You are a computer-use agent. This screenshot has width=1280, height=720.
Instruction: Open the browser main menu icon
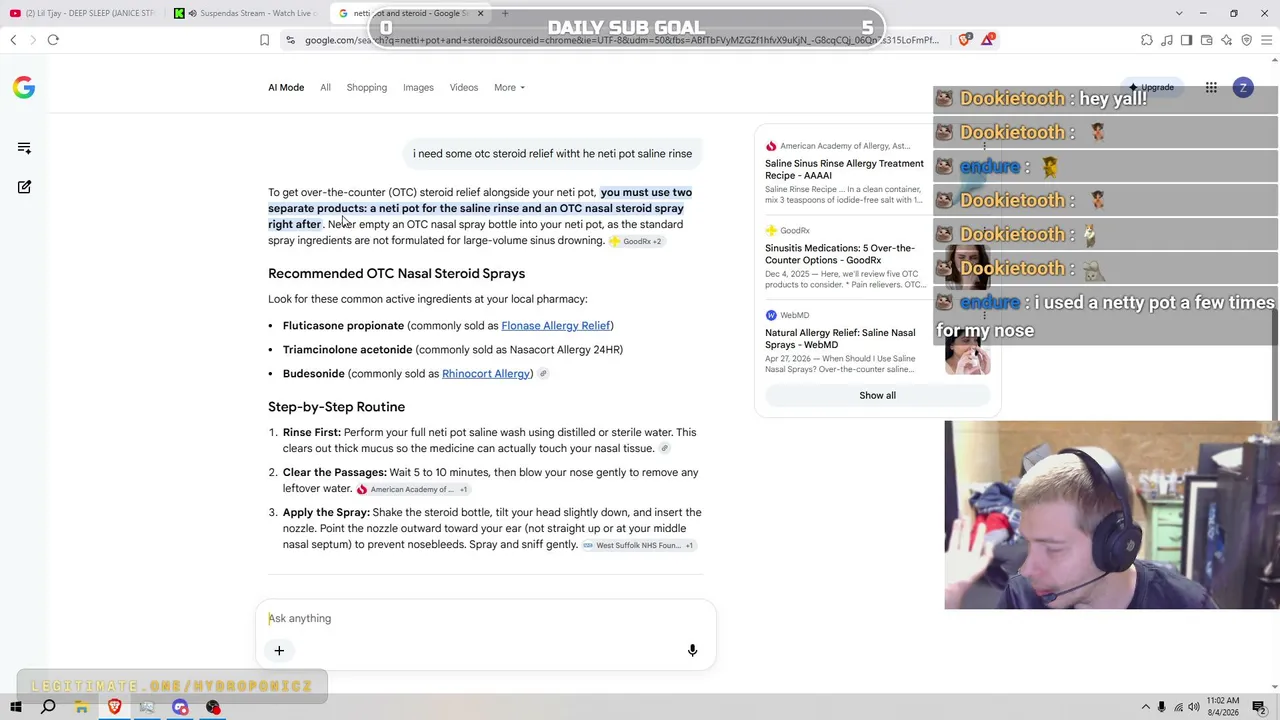[x=1266, y=40]
